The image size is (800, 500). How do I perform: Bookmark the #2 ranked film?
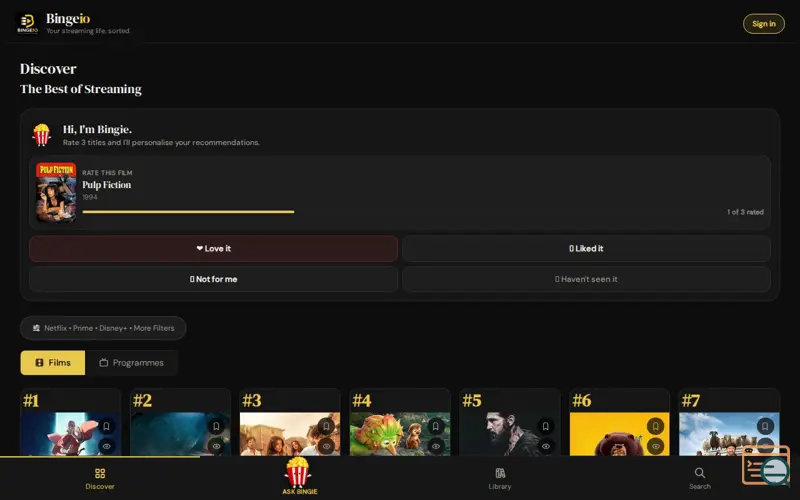click(x=216, y=426)
